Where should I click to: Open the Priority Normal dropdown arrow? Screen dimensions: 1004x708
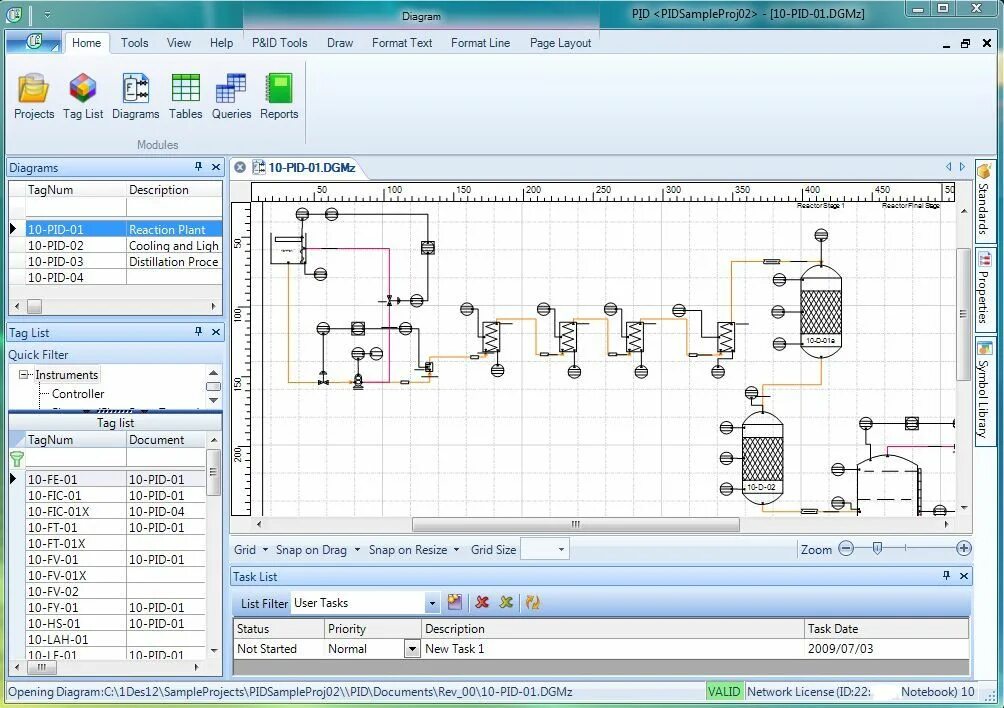(412, 649)
